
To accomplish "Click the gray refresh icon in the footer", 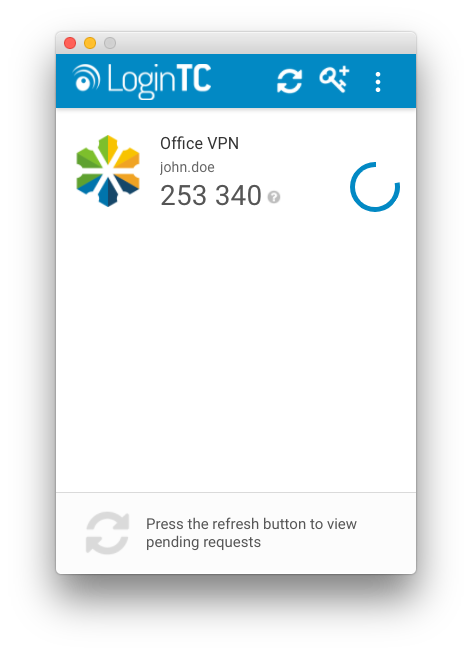I will click(x=107, y=533).
